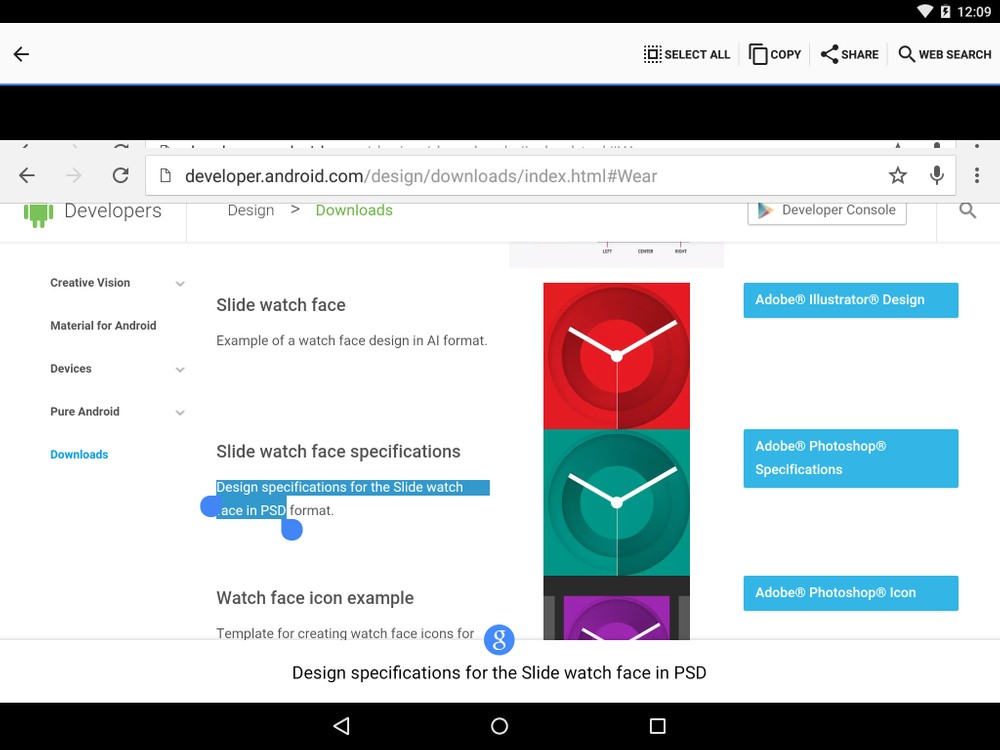This screenshot has height=750, width=1000.
Task: Click the teal watch face specifications thumbnail
Action: click(617, 503)
